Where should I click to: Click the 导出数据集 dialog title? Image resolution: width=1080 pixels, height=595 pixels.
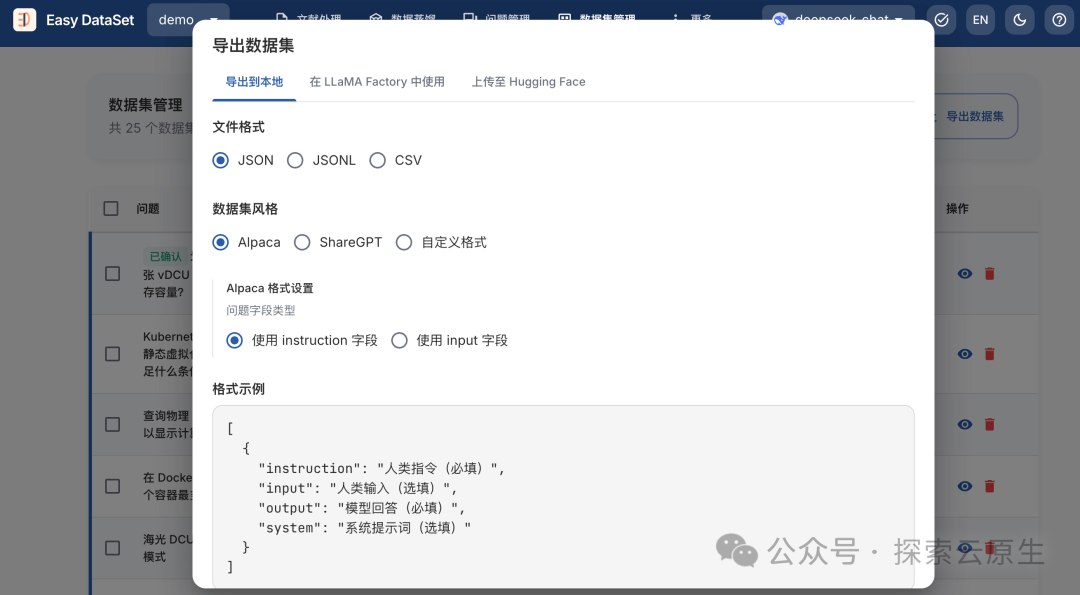(x=253, y=45)
